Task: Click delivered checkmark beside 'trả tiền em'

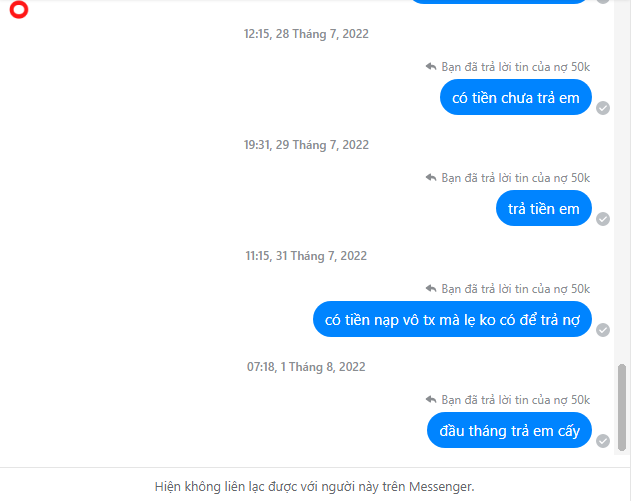Action: point(603,219)
